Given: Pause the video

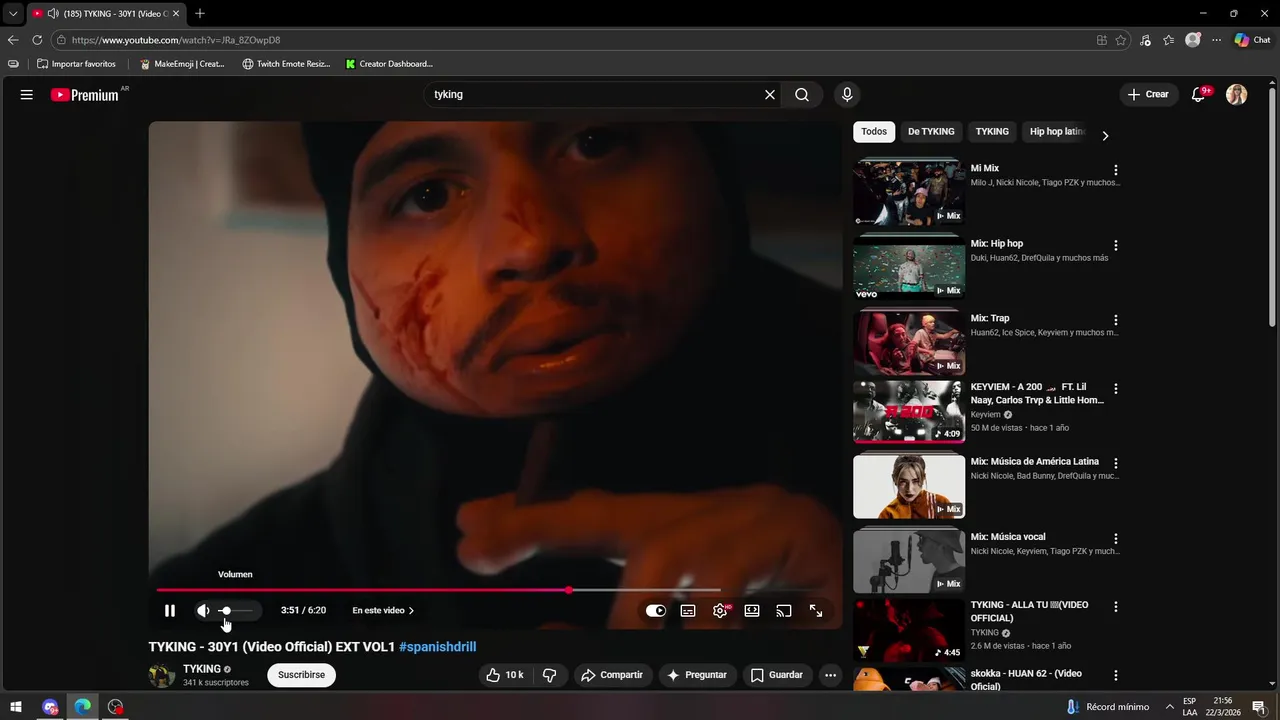Looking at the screenshot, I should click(x=170, y=611).
